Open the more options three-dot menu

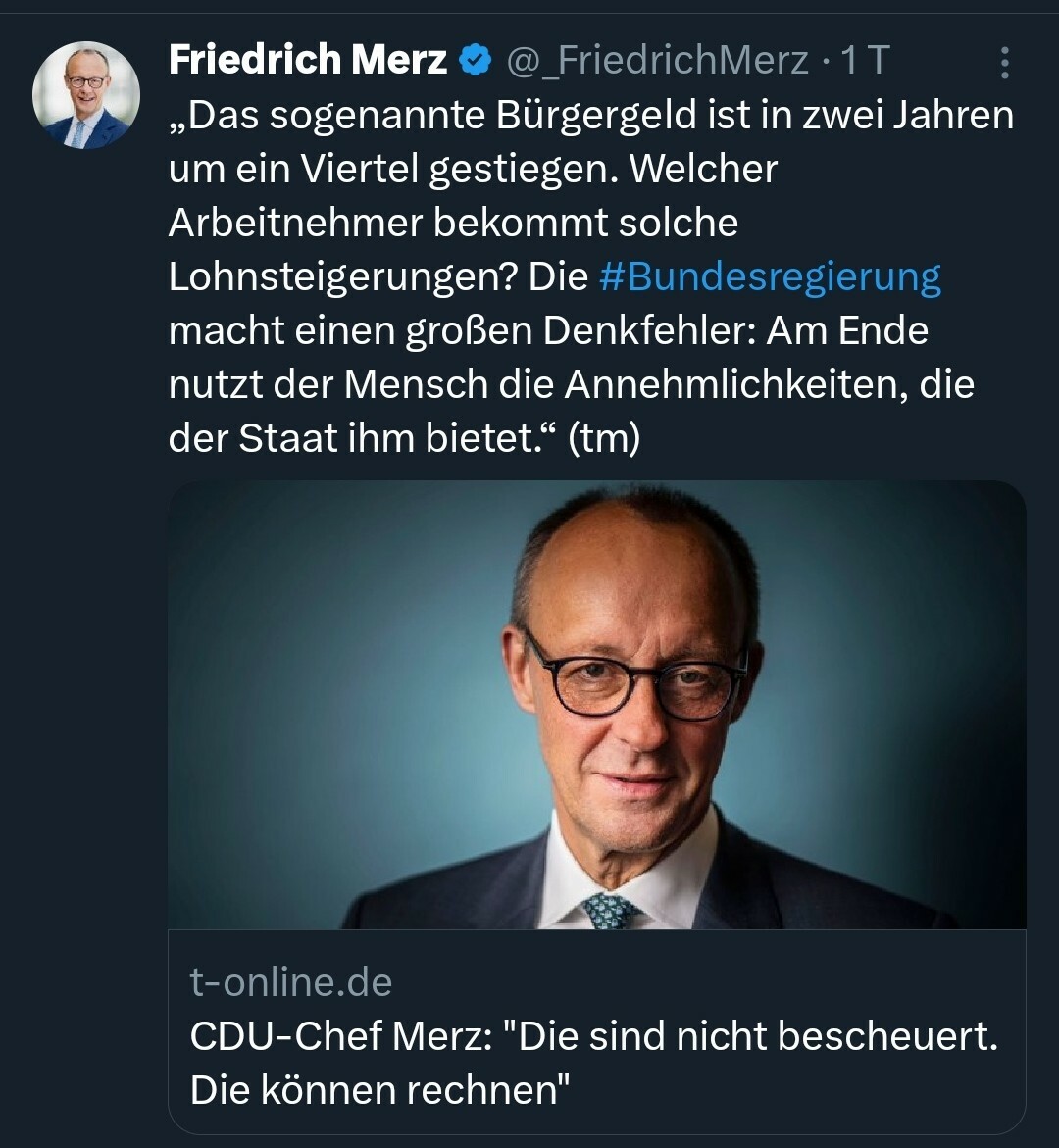coord(1005,62)
